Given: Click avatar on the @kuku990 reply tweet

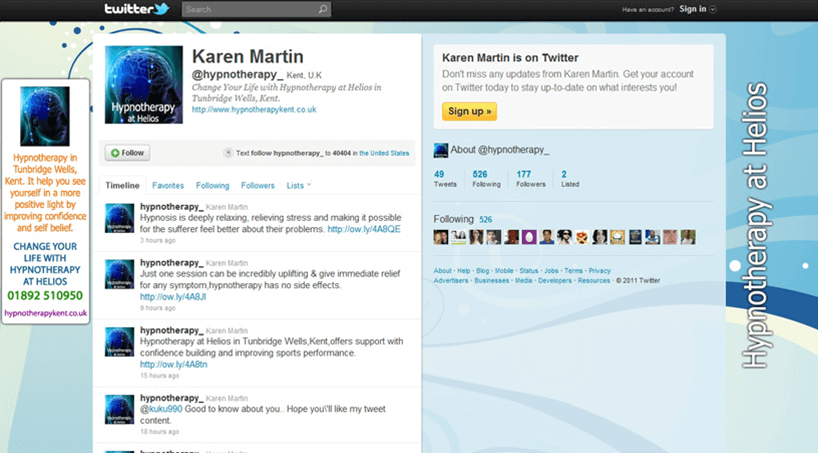Looking at the screenshot, I should 119,409.
